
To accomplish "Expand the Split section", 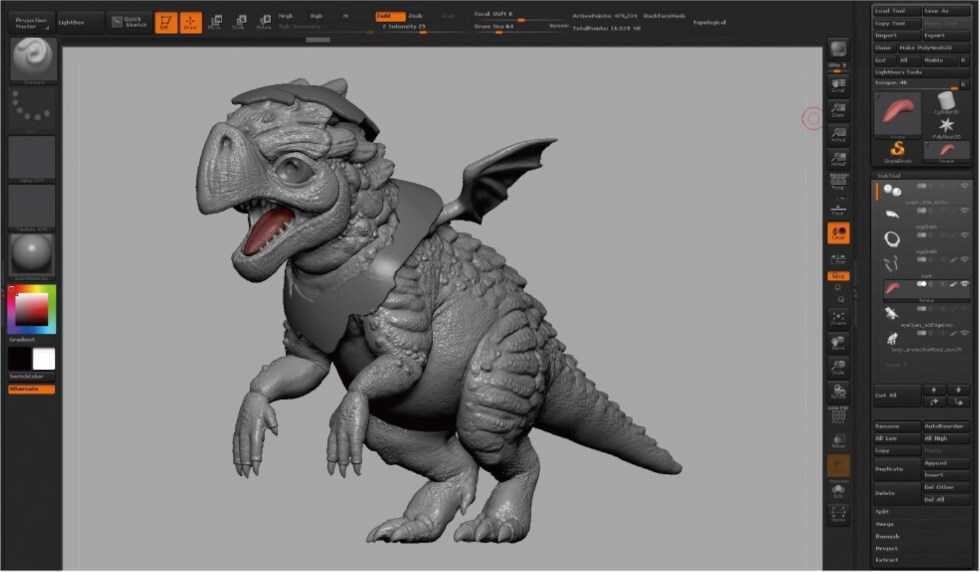I will point(882,511).
